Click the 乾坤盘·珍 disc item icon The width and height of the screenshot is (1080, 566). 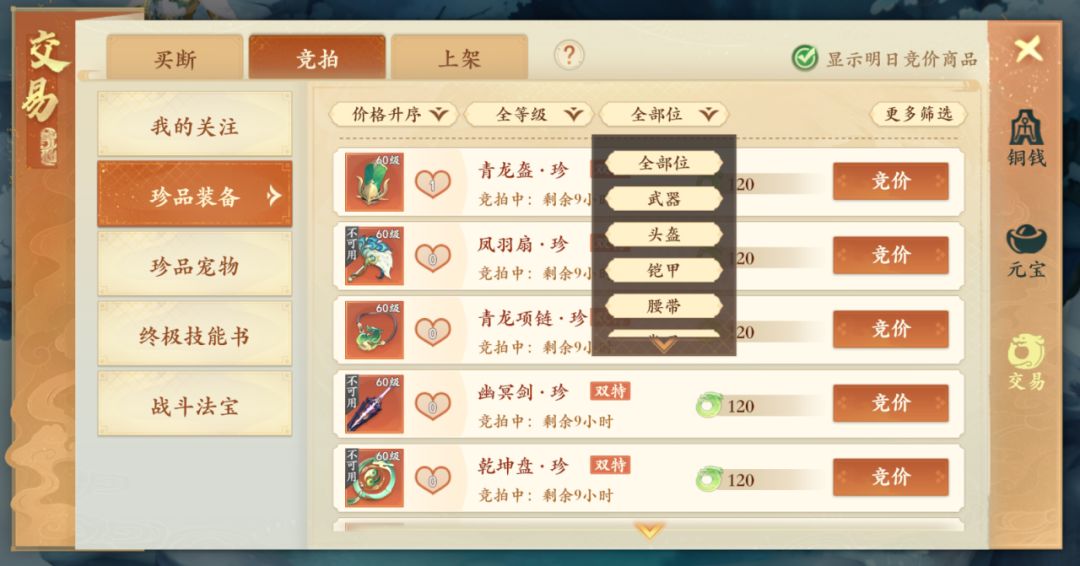[x=374, y=479]
